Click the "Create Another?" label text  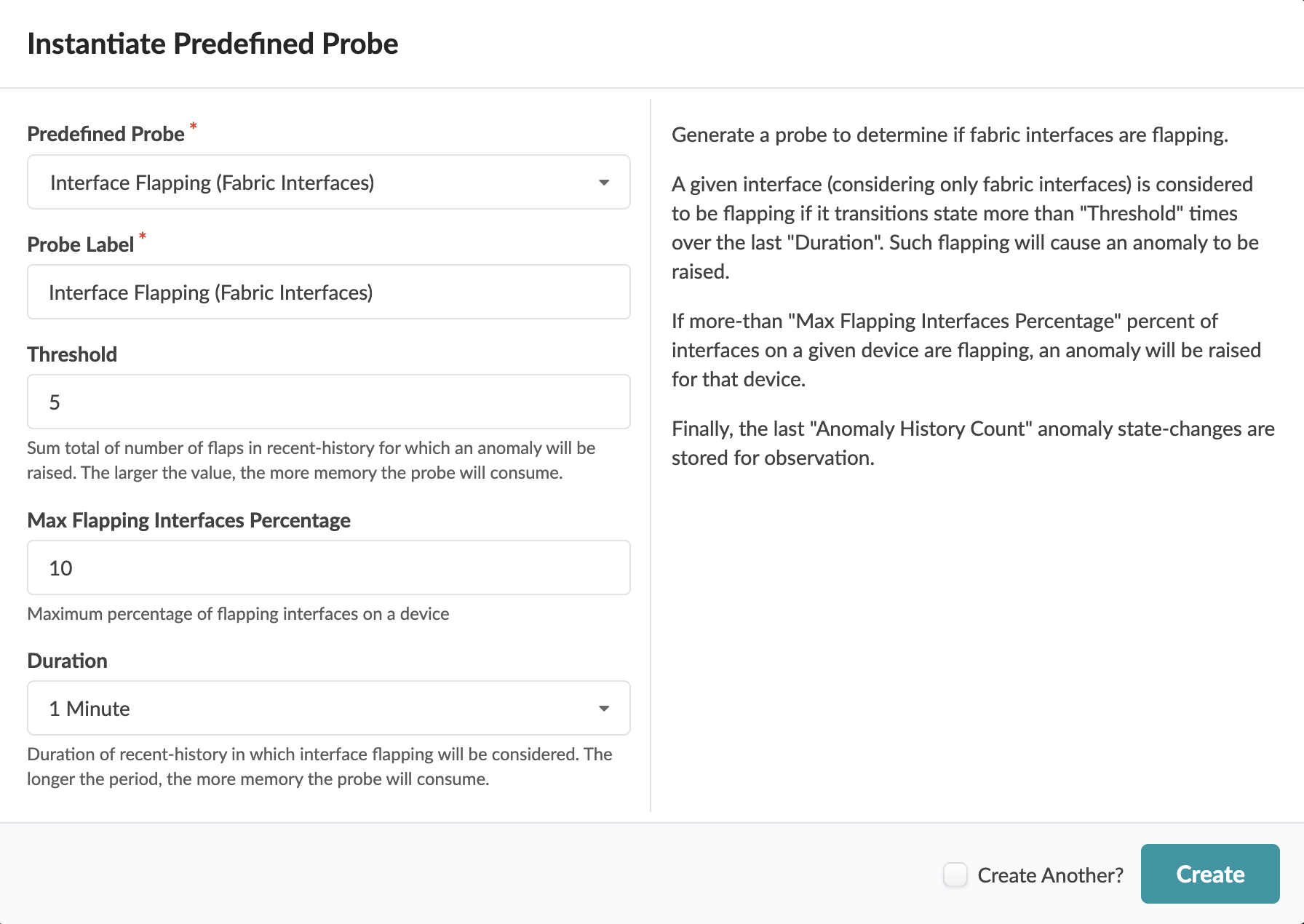click(x=1050, y=875)
